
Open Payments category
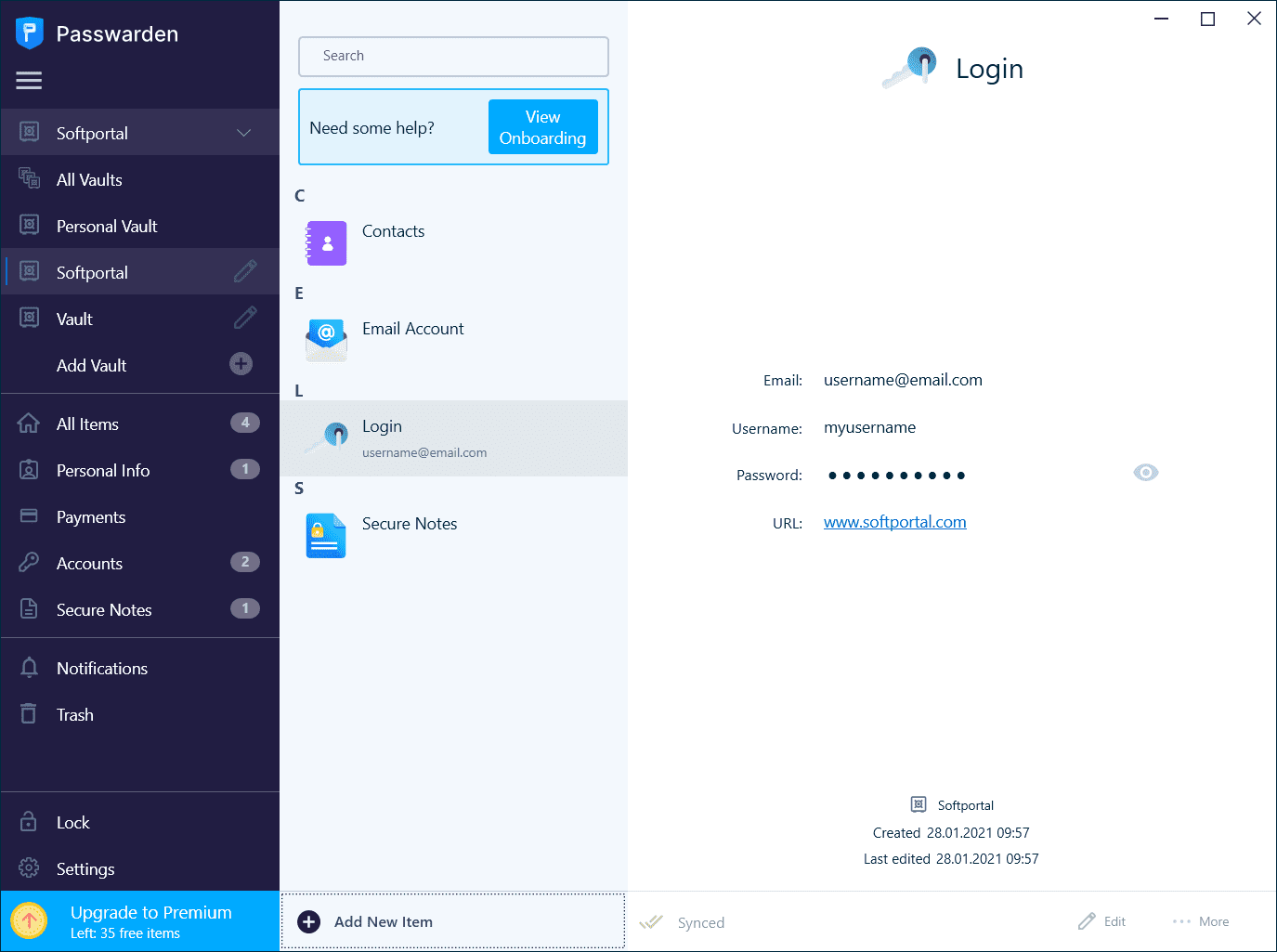click(x=140, y=516)
